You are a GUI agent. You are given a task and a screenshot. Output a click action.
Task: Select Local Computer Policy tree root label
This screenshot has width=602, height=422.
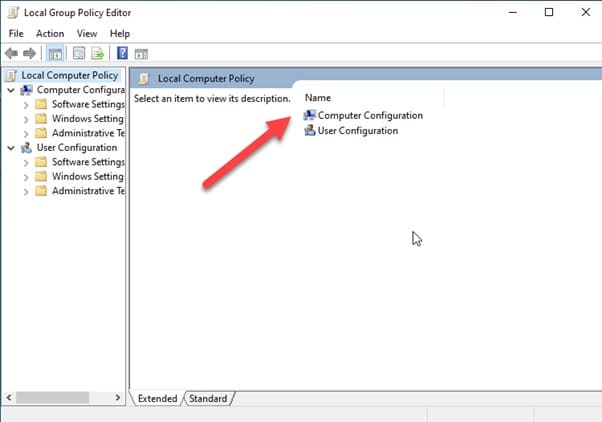click(69, 75)
